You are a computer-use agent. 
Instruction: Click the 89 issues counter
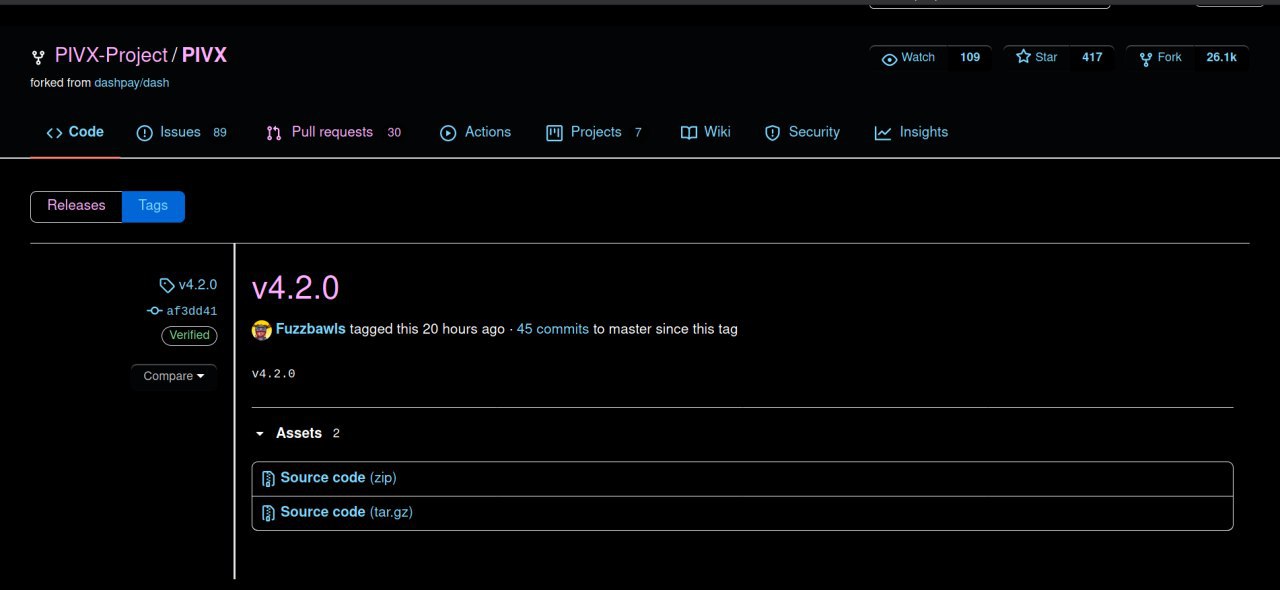[220, 133]
